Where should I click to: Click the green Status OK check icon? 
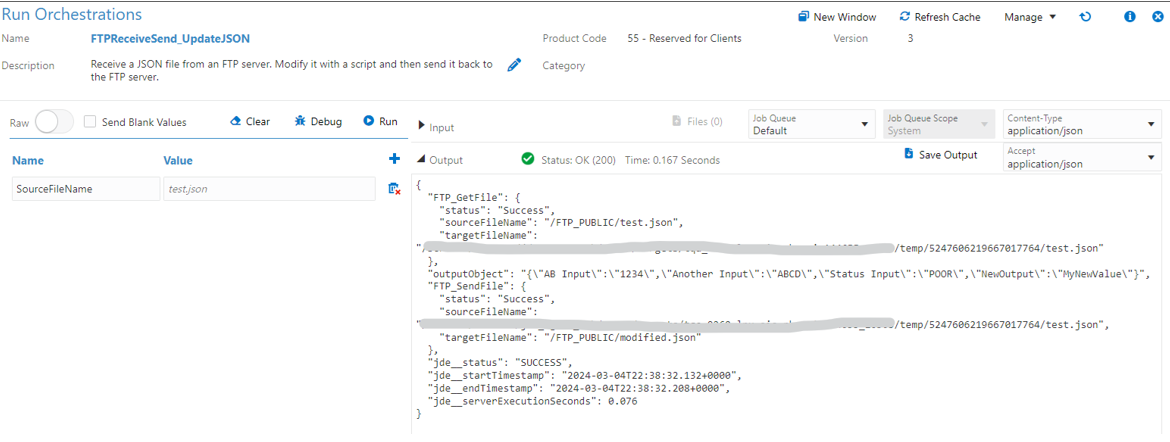528,159
